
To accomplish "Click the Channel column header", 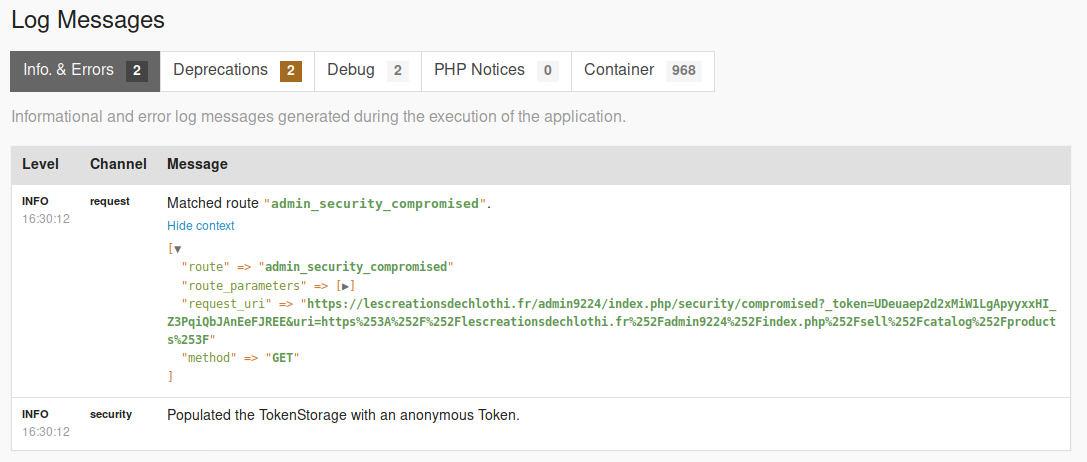I will click(x=118, y=164).
